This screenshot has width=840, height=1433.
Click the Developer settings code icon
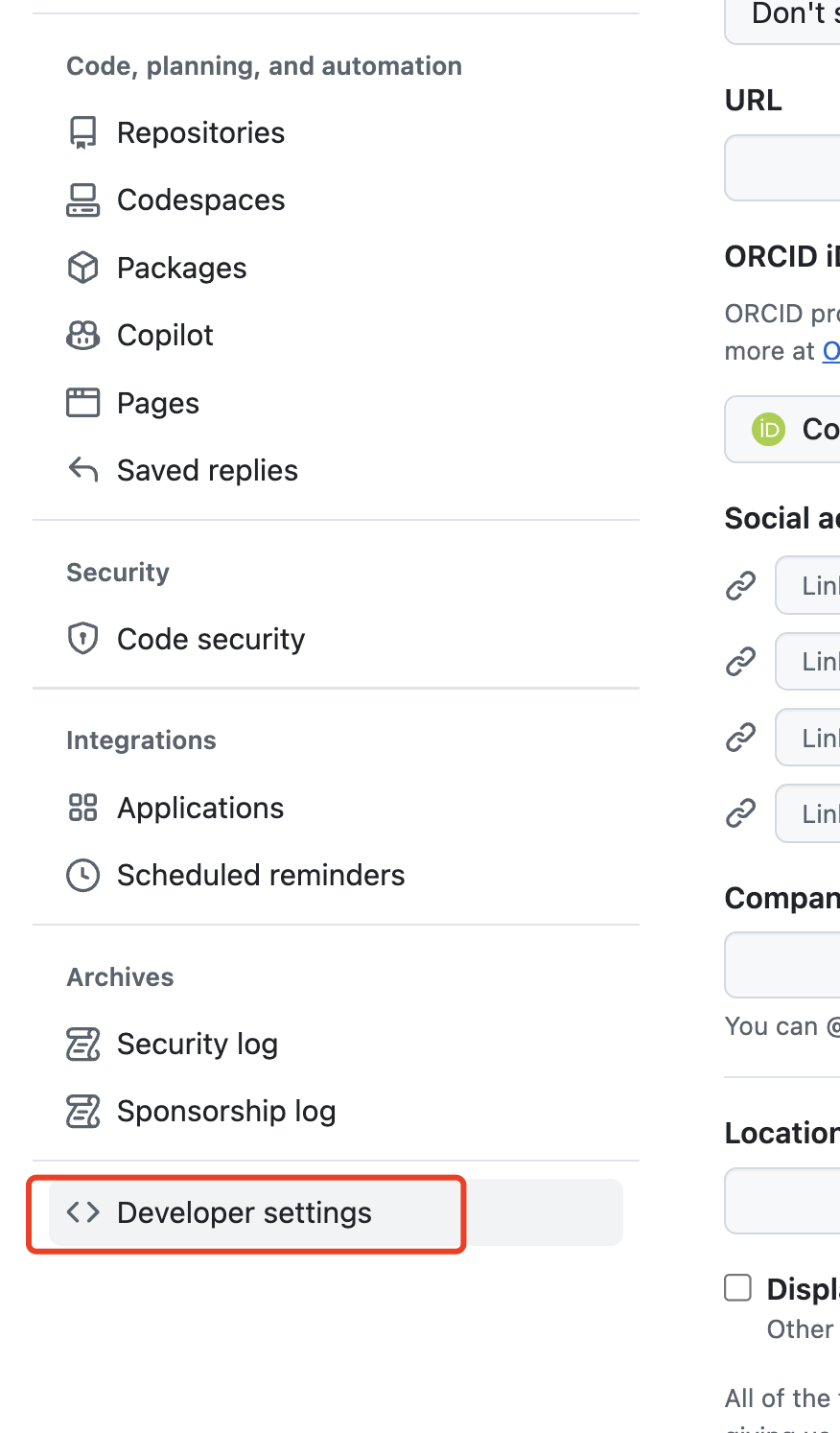point(83,1212)
